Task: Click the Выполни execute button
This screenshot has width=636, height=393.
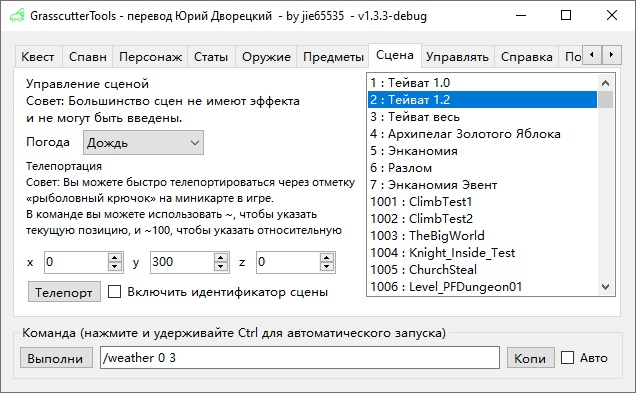Action: pyautogui.click(x=56, y=358)
